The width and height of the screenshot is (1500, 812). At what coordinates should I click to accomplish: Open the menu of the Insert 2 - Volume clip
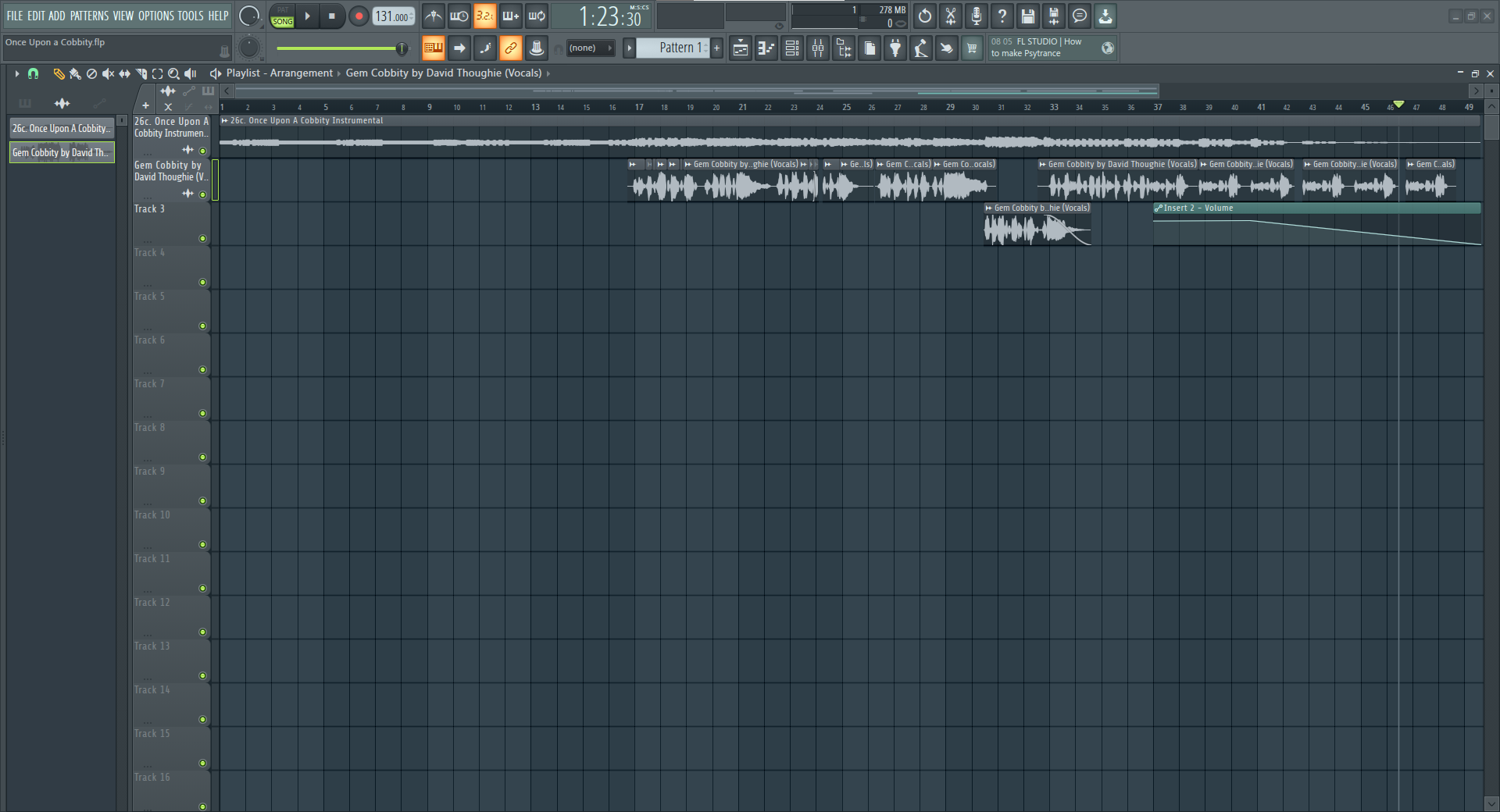(1159, 208)
